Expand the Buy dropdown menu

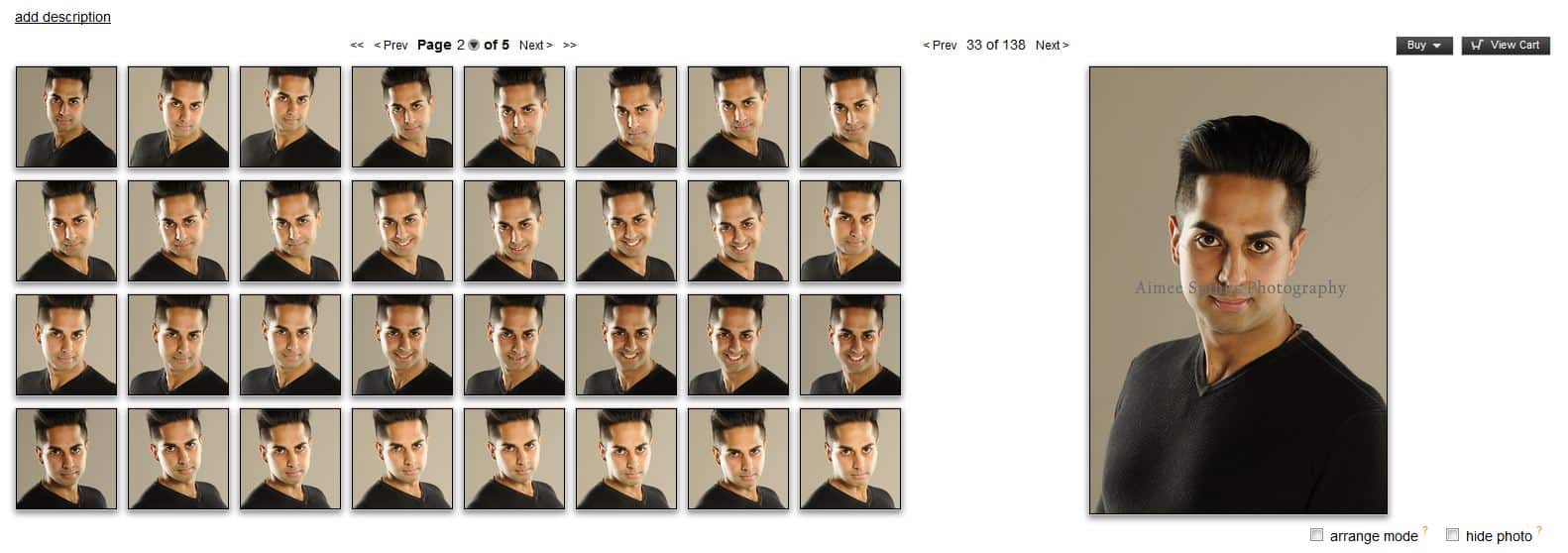(x=1424, y=46)
